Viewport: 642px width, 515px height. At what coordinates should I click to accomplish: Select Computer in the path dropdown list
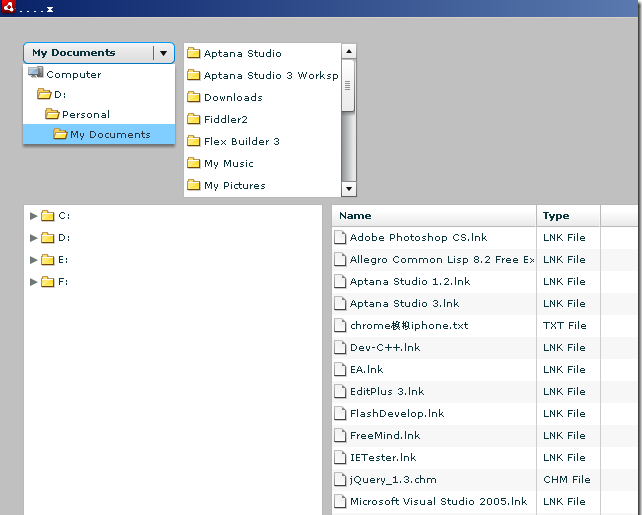point(99,74)
